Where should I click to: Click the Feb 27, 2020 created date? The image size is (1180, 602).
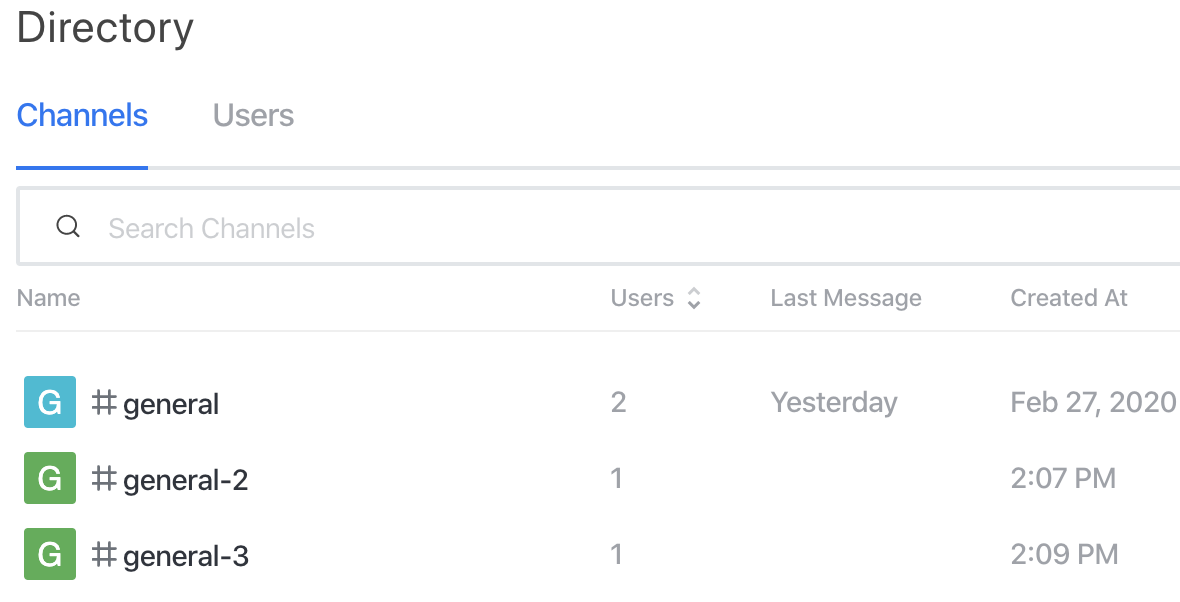pos(1093,402)
